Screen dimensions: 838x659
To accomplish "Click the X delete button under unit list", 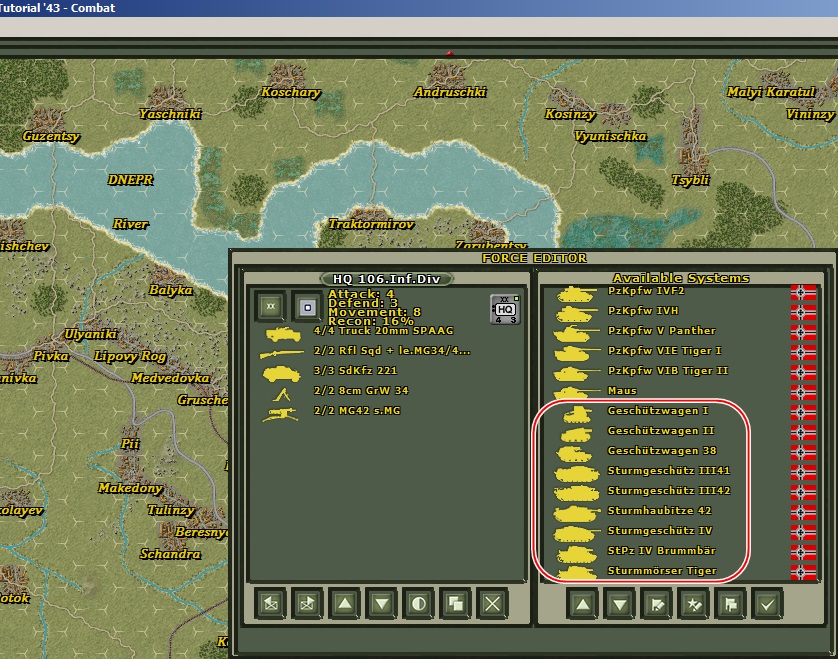I will 492,604.
